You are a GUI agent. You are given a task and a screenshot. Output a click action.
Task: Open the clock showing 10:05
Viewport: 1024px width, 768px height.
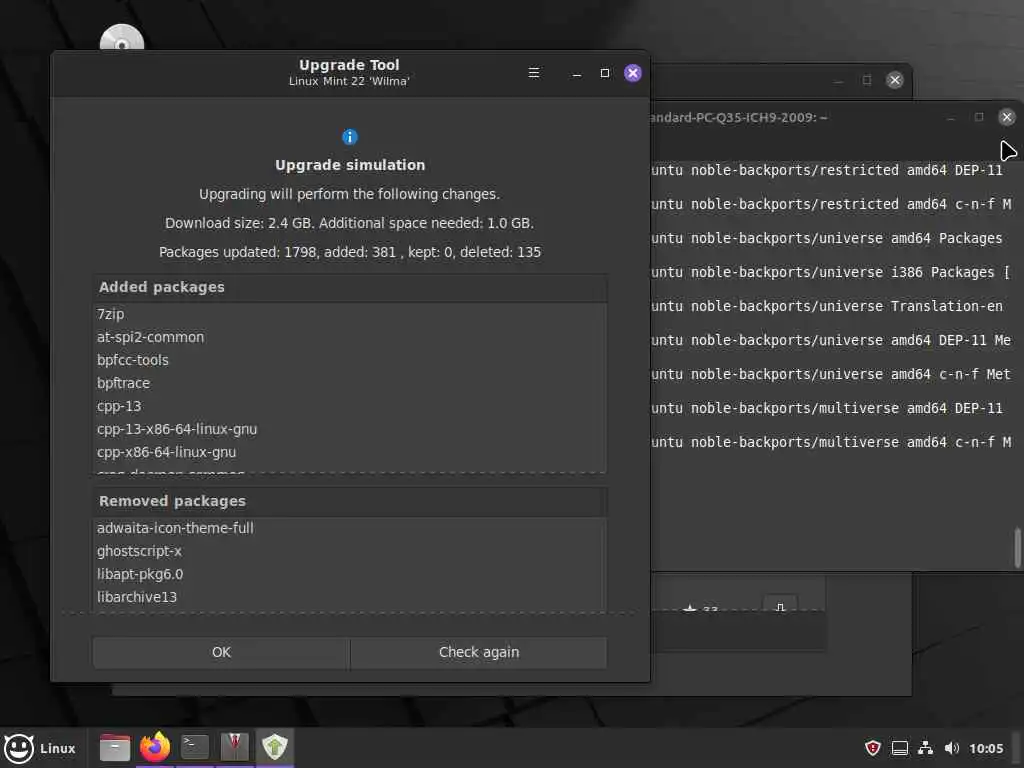click(x=986, y=748)
